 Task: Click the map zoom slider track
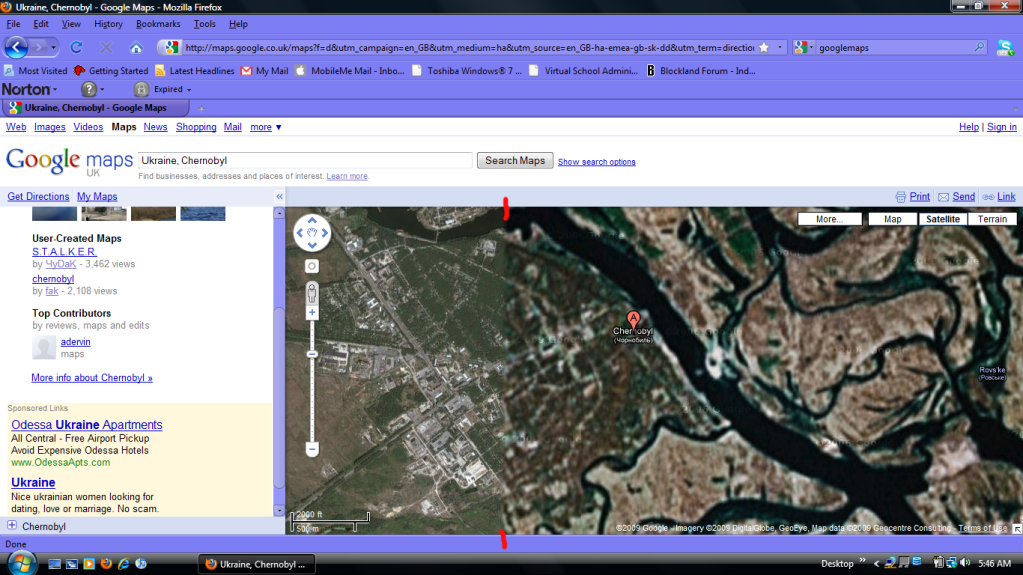312,400
